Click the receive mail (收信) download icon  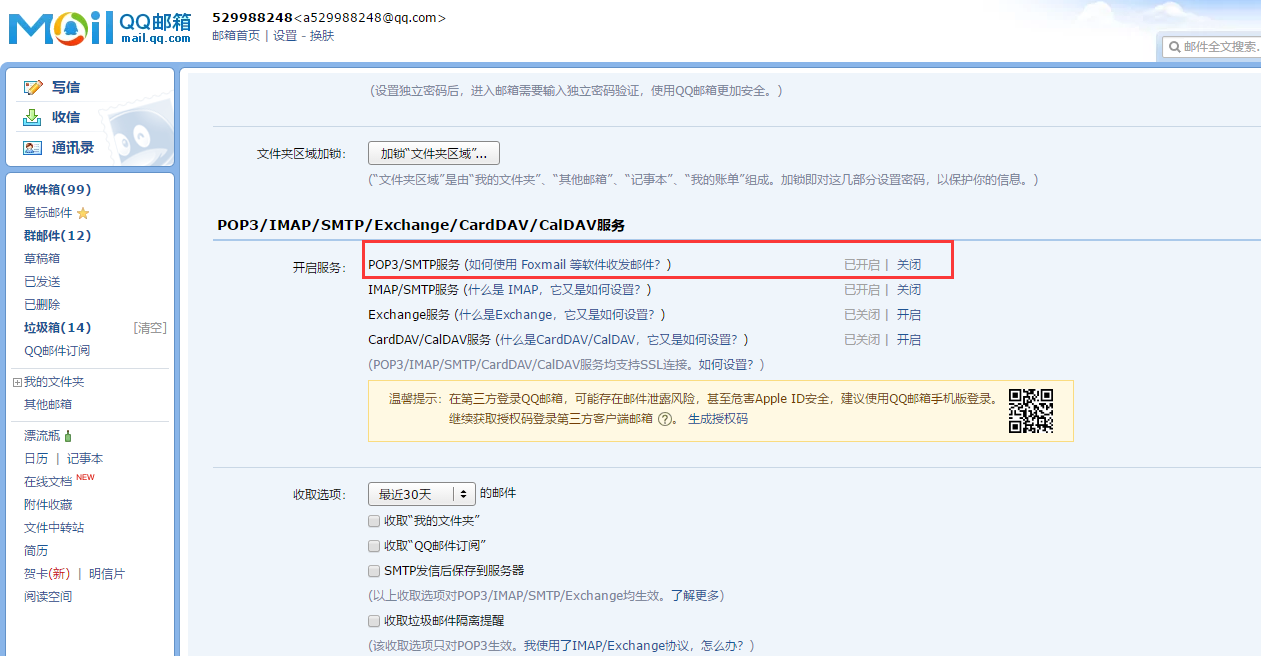33,117
